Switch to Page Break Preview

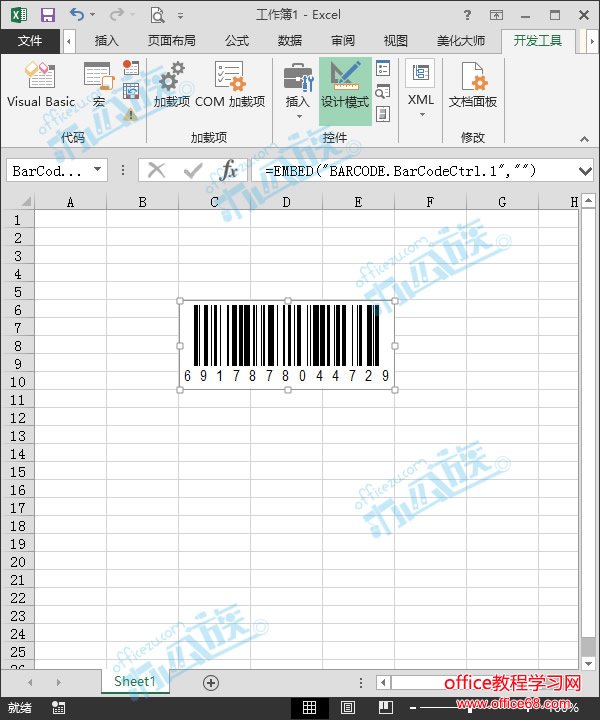(x=386, y=708)
